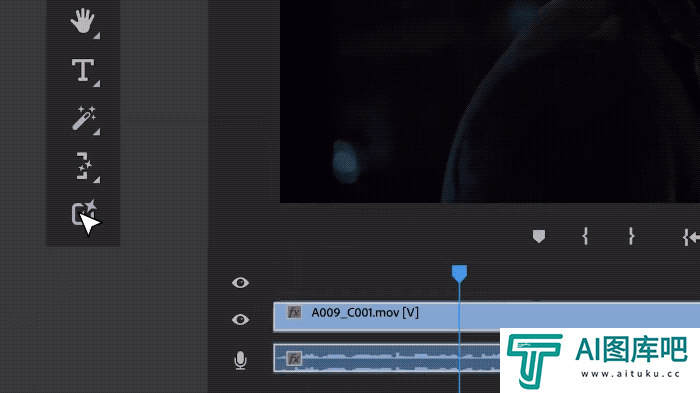
Task: Click the Mark Out brace icon
Action: pos(631,236)
